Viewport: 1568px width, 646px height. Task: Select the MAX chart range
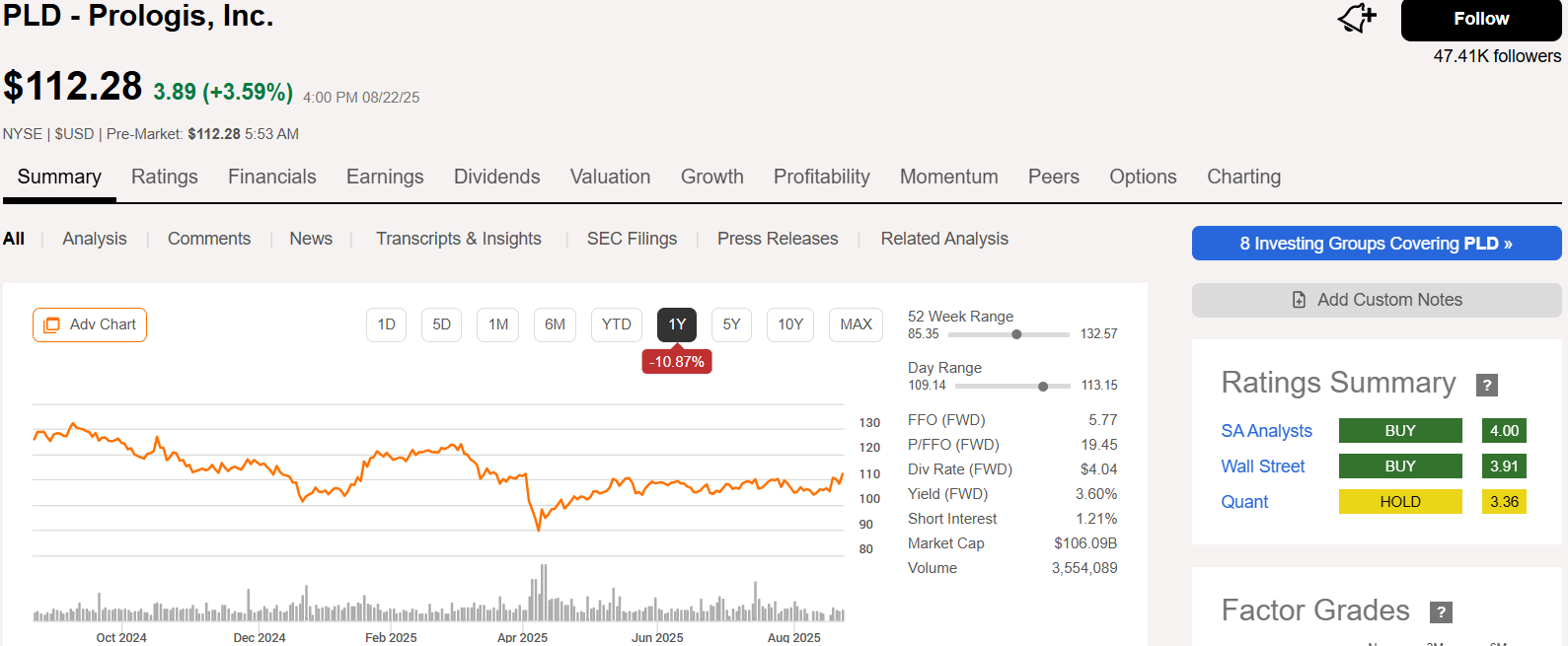[857, 324]
